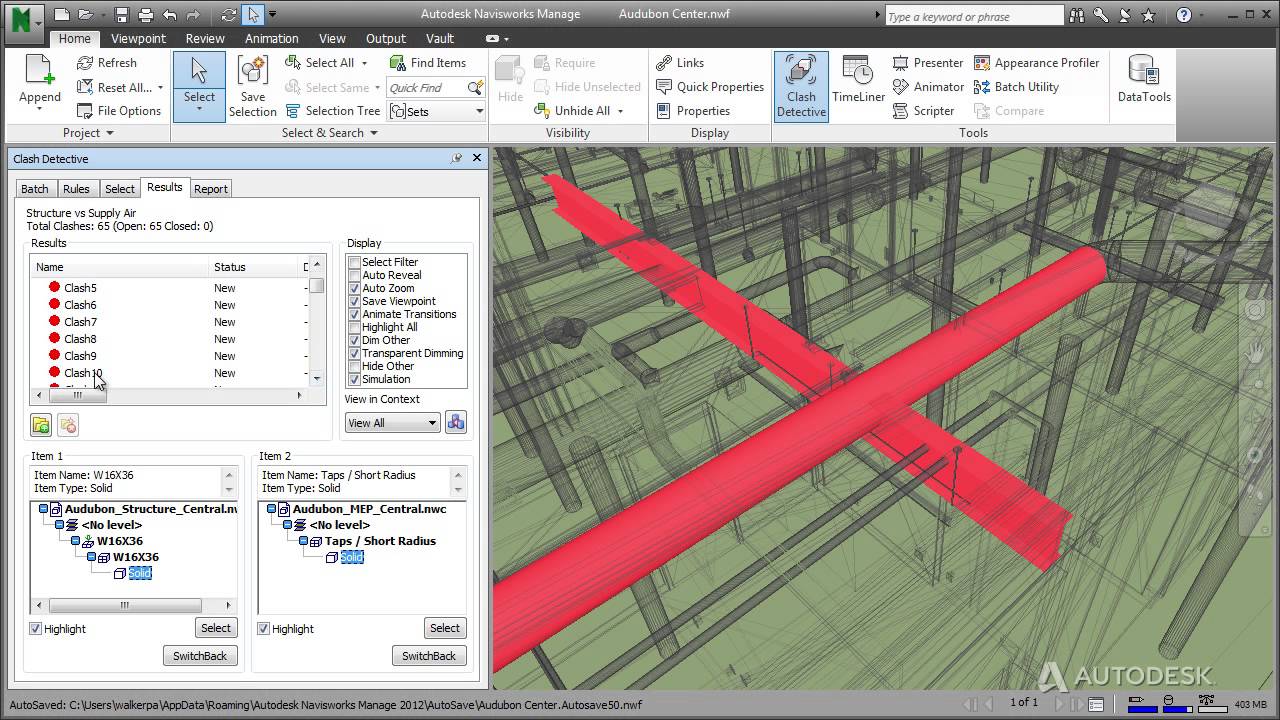Enable the Highlight All checkbox
Viewport: 1280px width, 720px height.
click(354, 327)
